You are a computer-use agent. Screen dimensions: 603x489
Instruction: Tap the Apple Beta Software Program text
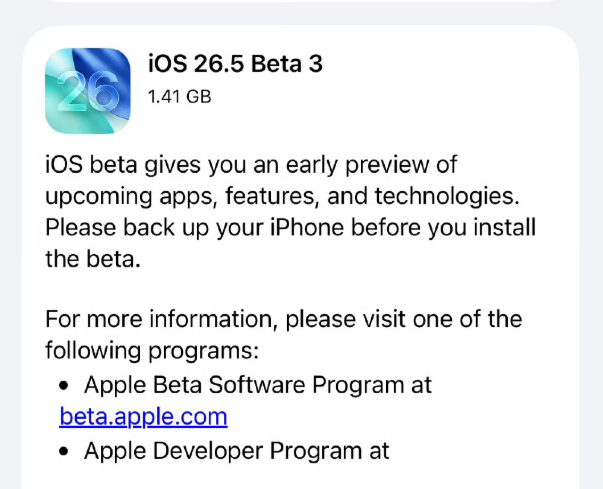(x=258, y=385)
